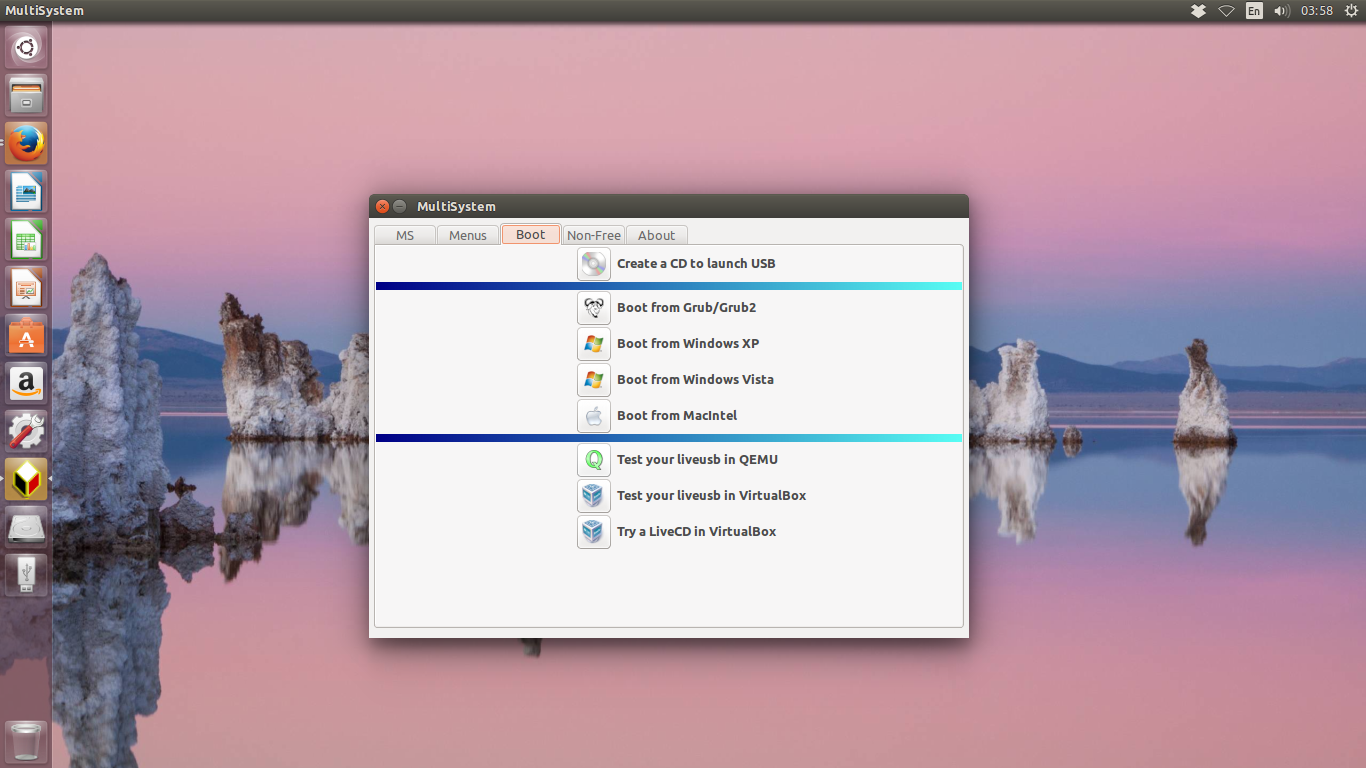Open Ubuntu Software Center in the dock
This screenshot has height=768, width=1366.
(26, 336)
